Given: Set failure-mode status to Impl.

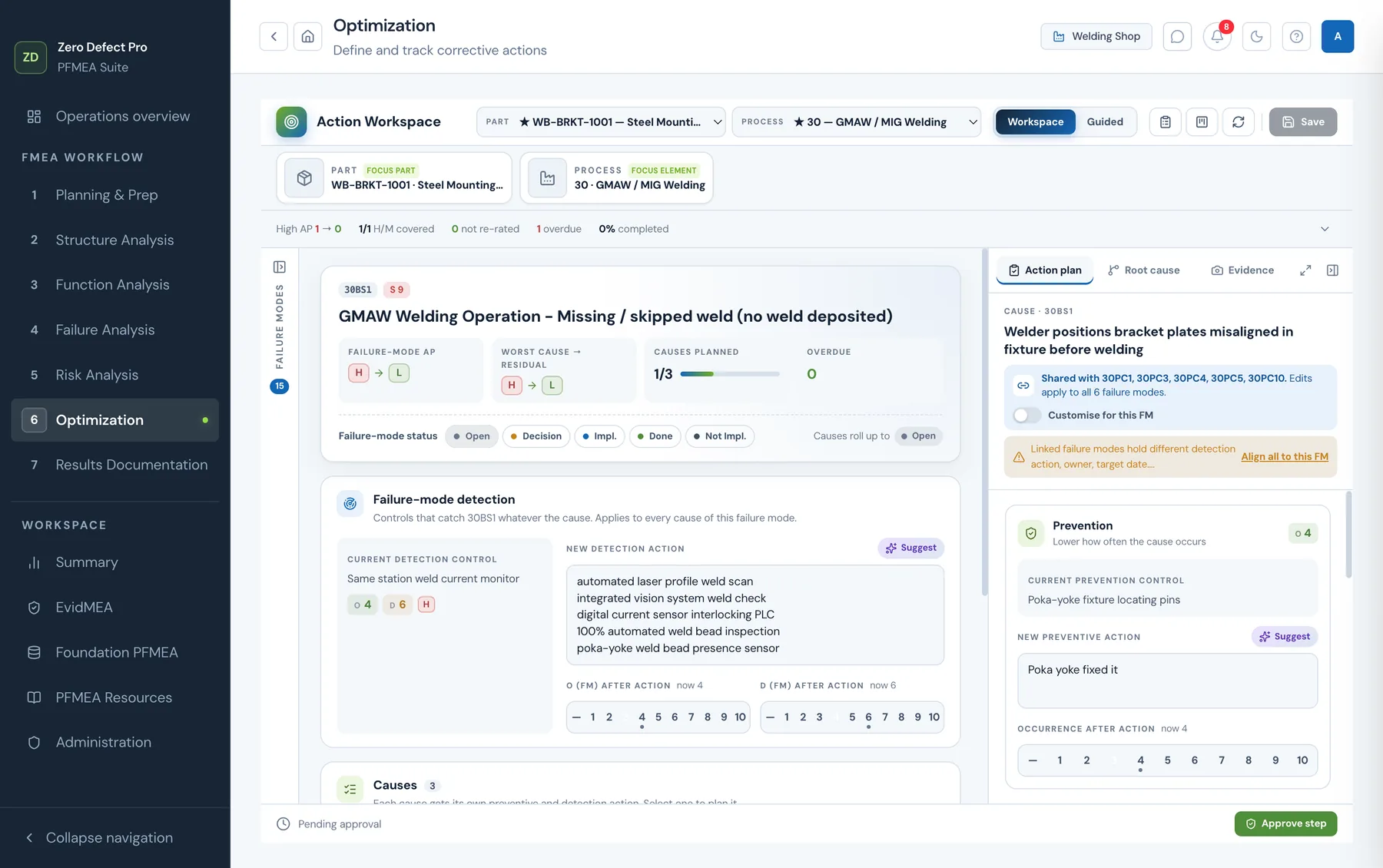Looking at the screenshot, I should (x=599, y=436).
